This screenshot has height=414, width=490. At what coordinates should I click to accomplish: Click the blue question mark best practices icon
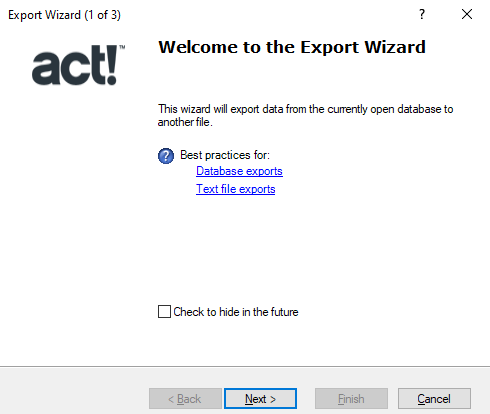tap(166, 156)
